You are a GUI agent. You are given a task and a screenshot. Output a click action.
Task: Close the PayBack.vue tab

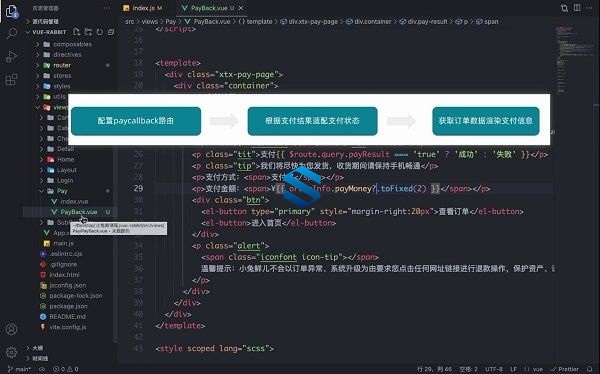tap(240, 8)
